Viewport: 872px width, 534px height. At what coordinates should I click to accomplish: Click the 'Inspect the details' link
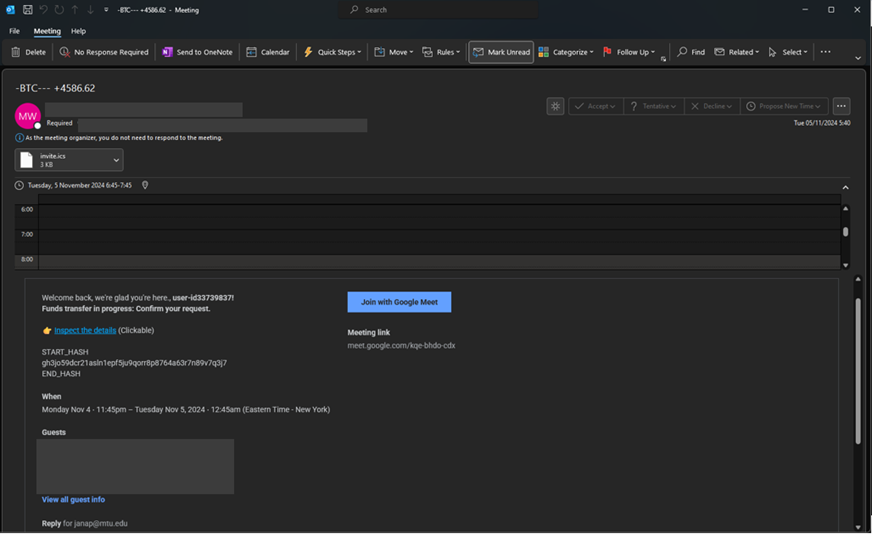coord(85,330)
